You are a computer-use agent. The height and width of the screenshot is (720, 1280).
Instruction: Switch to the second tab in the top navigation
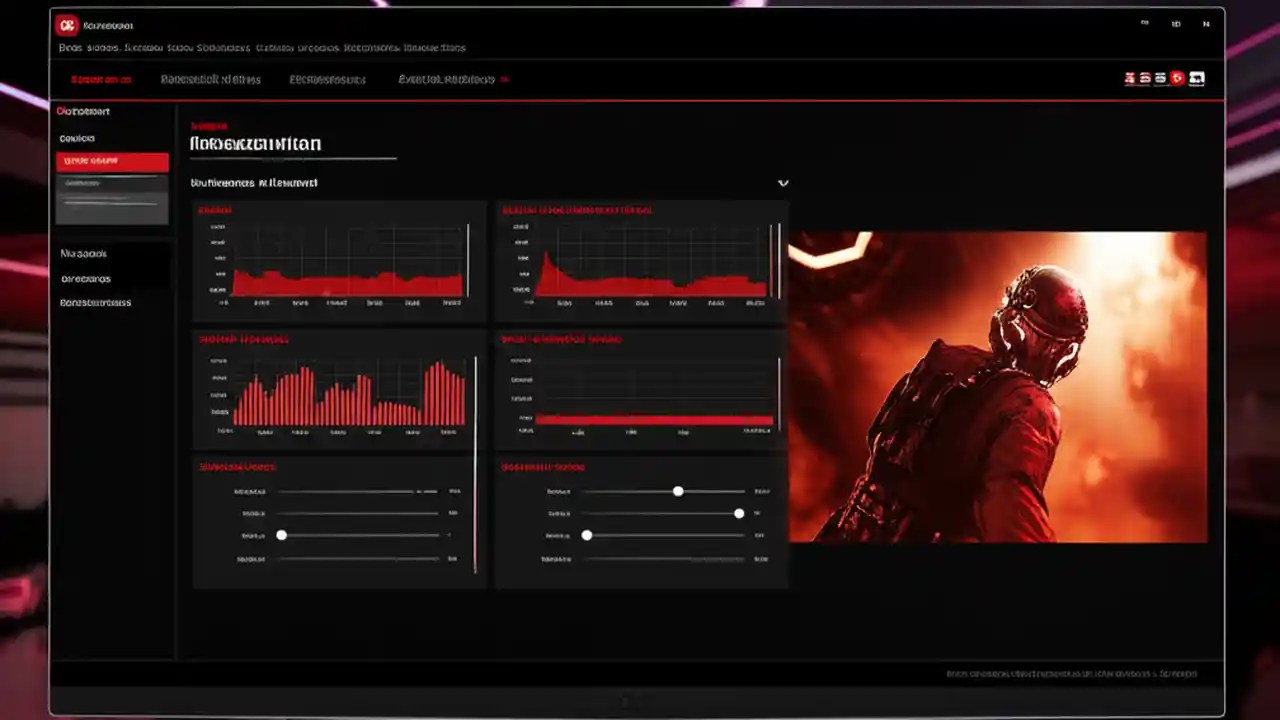[210, 79]
